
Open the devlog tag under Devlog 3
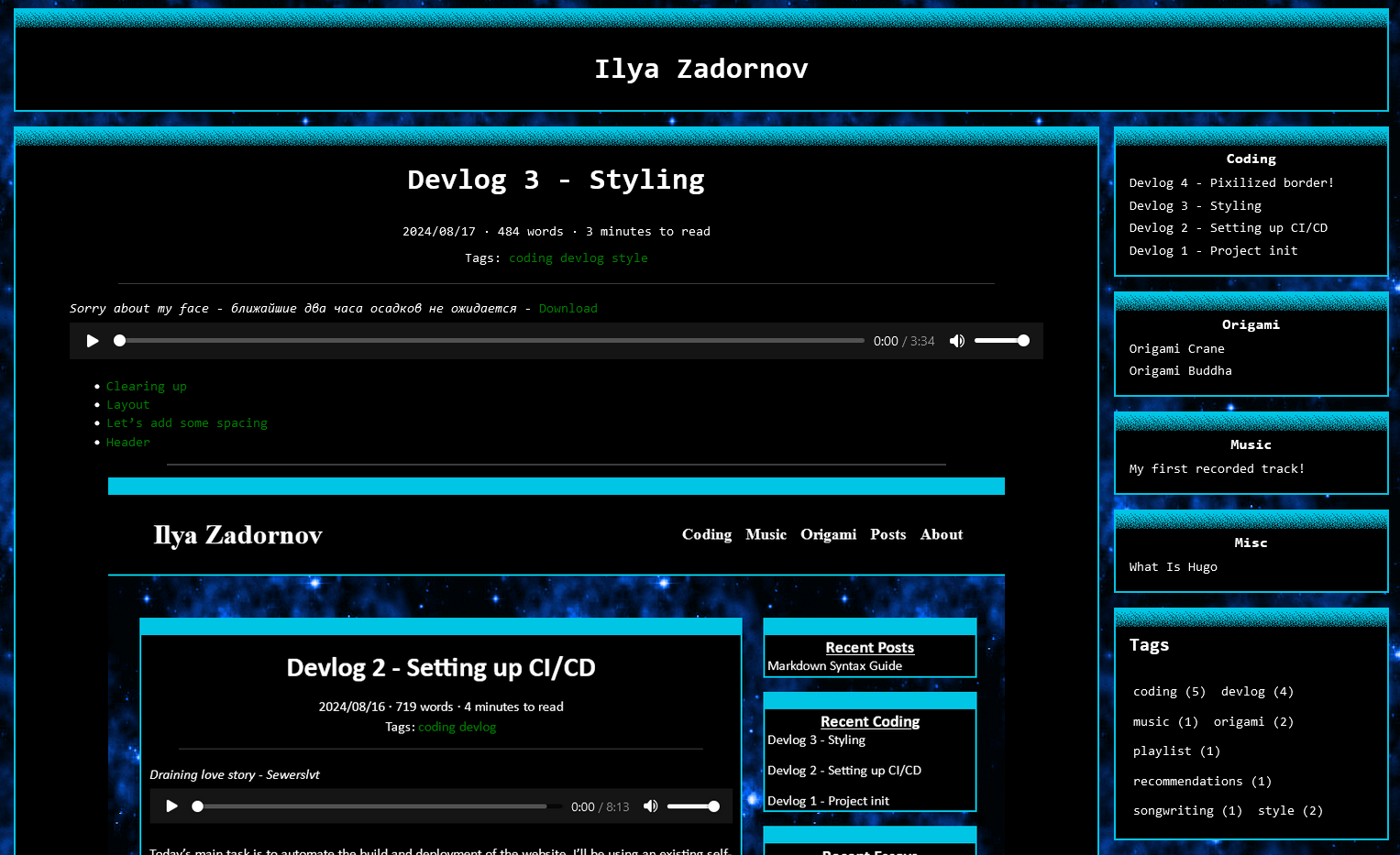[x=582, y=258]
